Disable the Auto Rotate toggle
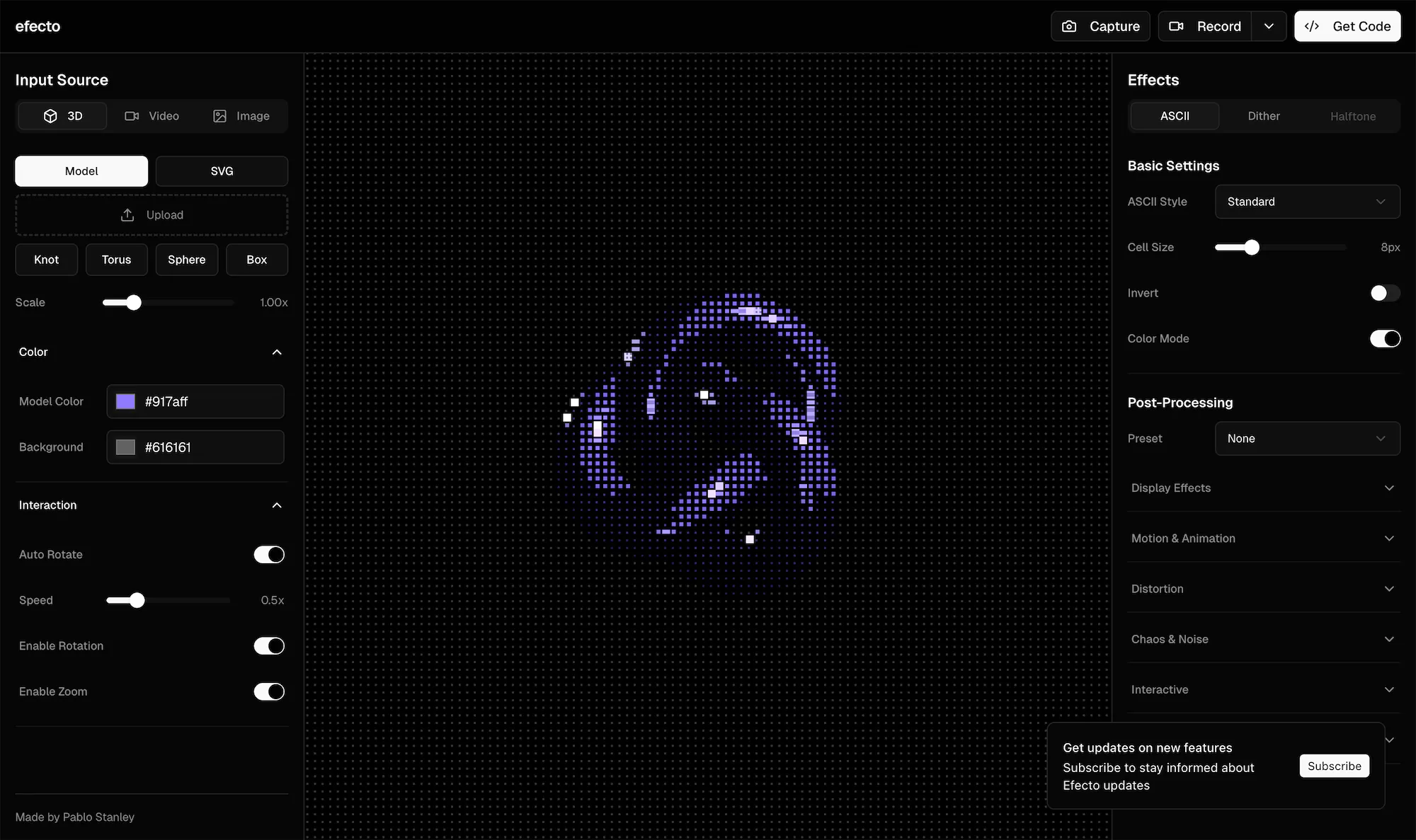This screenshot has width=1416, height=840. [269, 555]
